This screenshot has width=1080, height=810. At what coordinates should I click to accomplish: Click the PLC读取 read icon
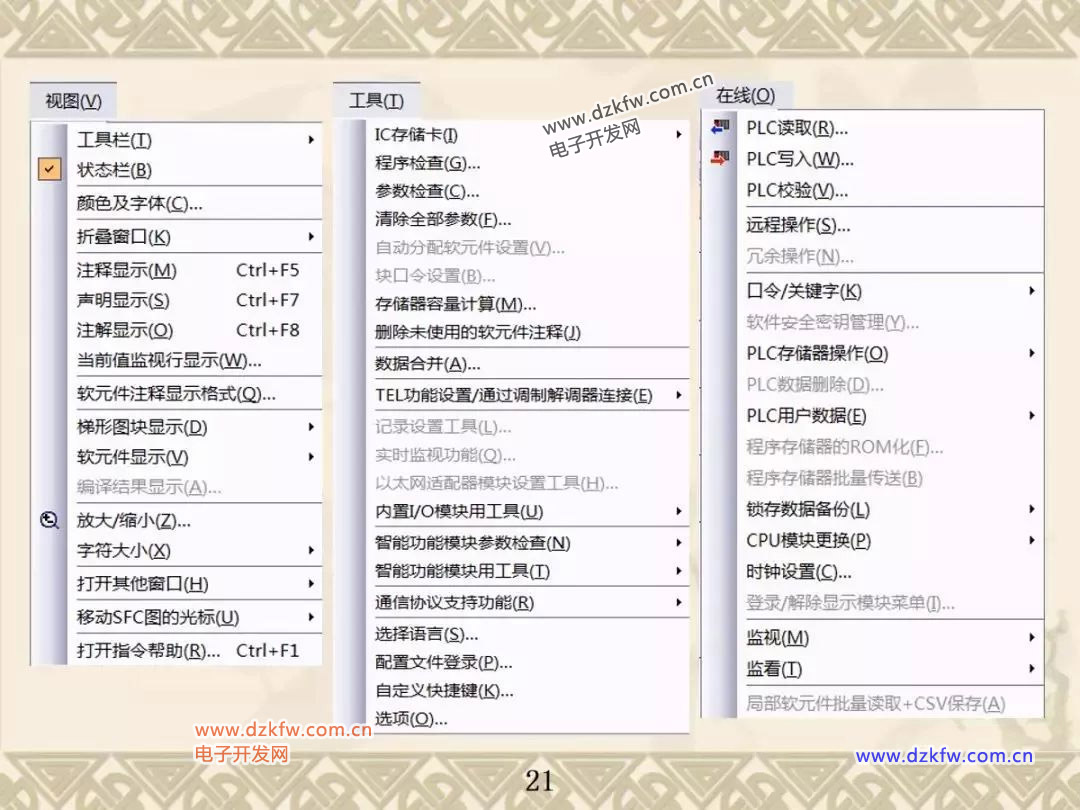click(719, 127)
